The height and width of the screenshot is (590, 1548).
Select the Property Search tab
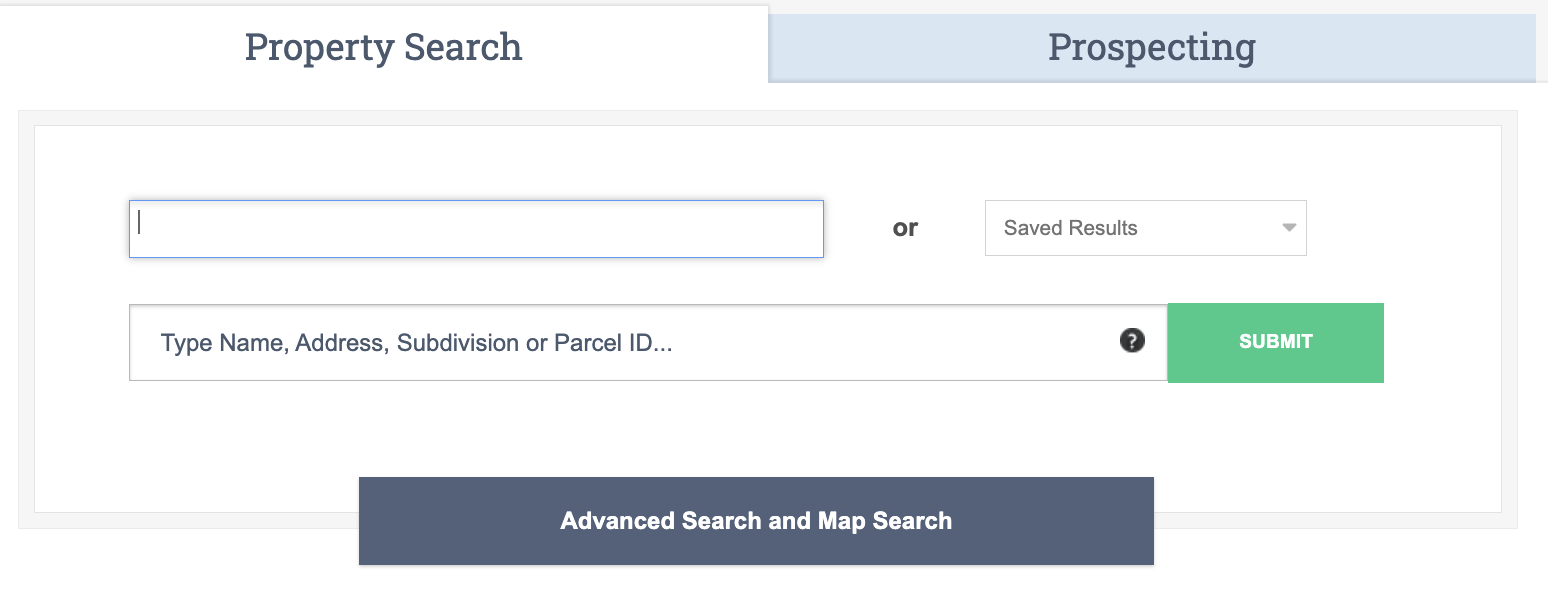[383, 46]
